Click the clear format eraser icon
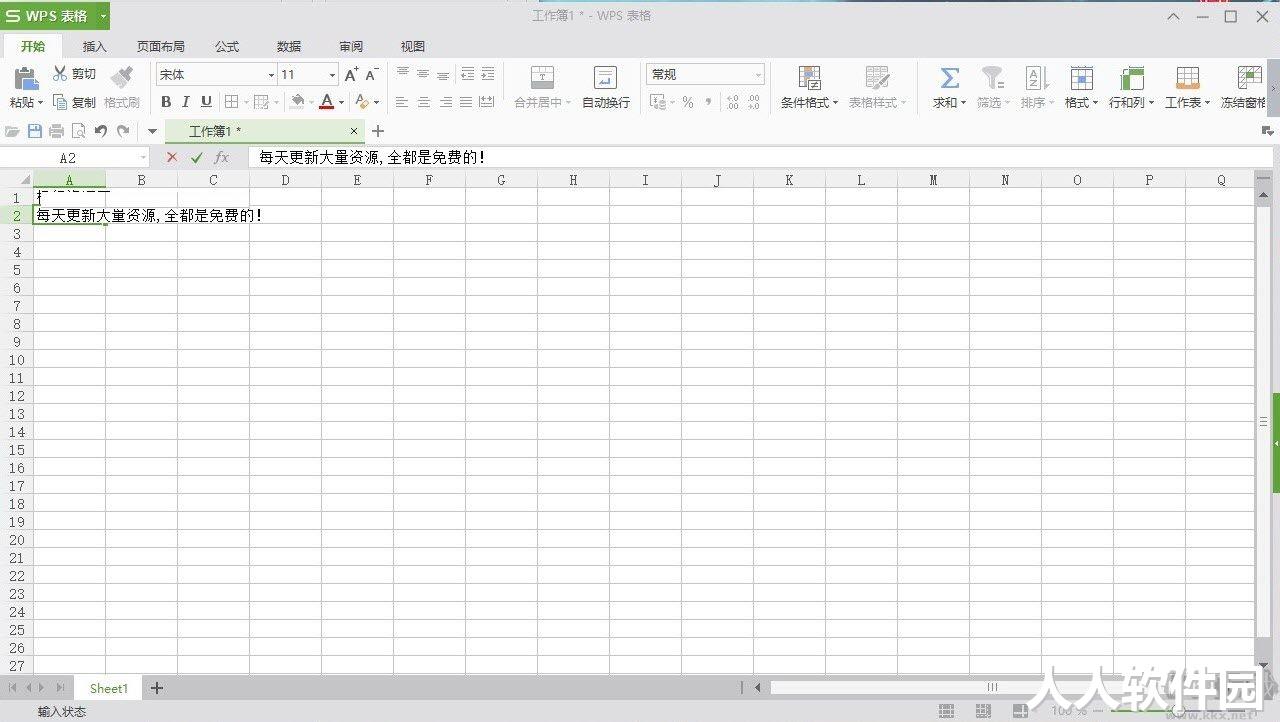This screenshot has height=722, width=1280. point(362,102)
